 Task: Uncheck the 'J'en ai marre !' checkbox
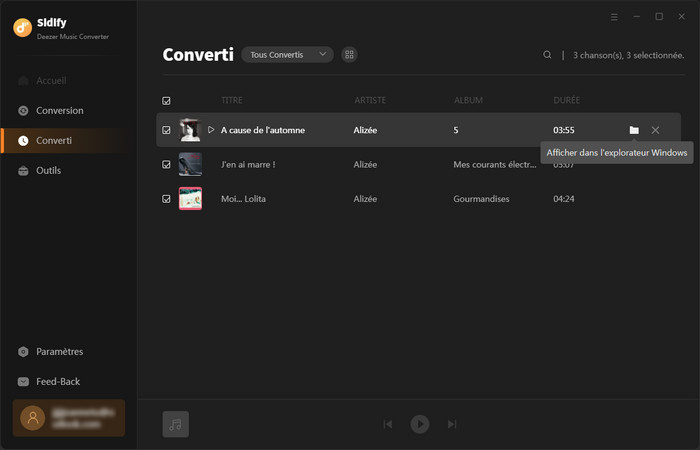click(x=166, y=165)
